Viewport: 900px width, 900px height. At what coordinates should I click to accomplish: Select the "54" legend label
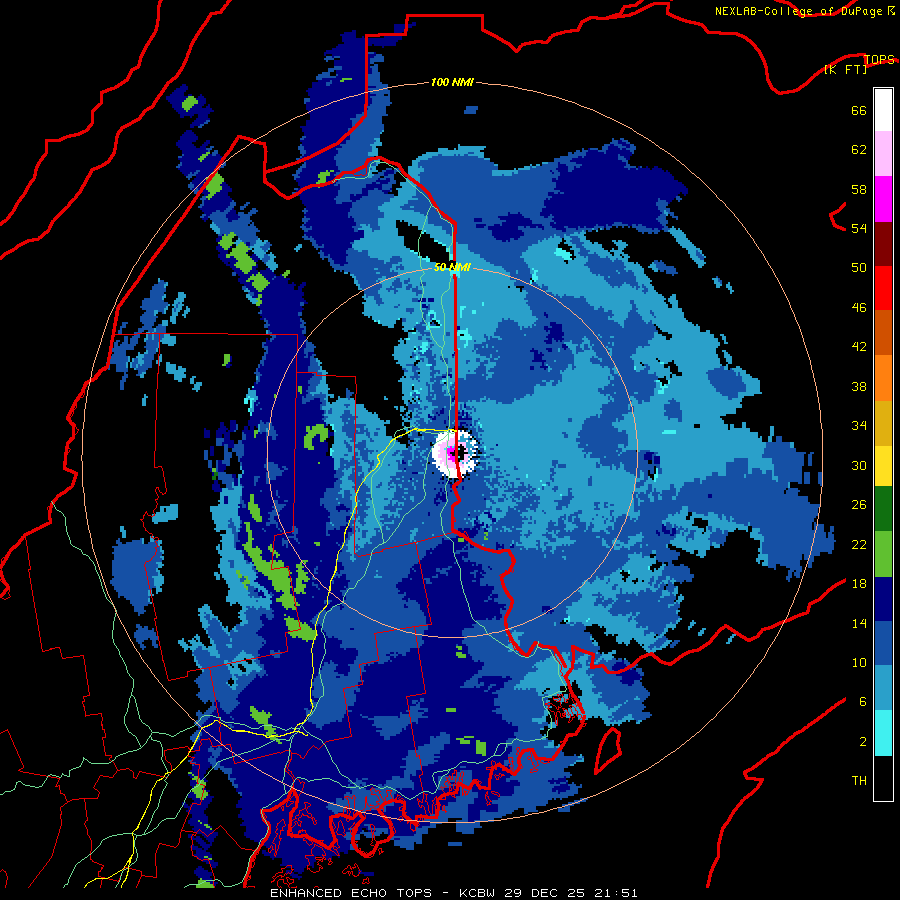click(x=859, y=228)
